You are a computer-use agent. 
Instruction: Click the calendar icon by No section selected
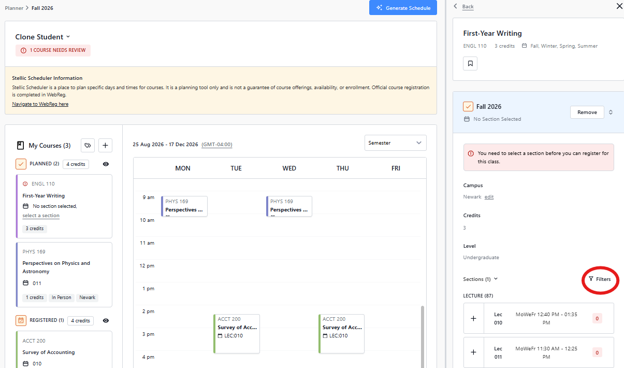(x=25, y=206)
